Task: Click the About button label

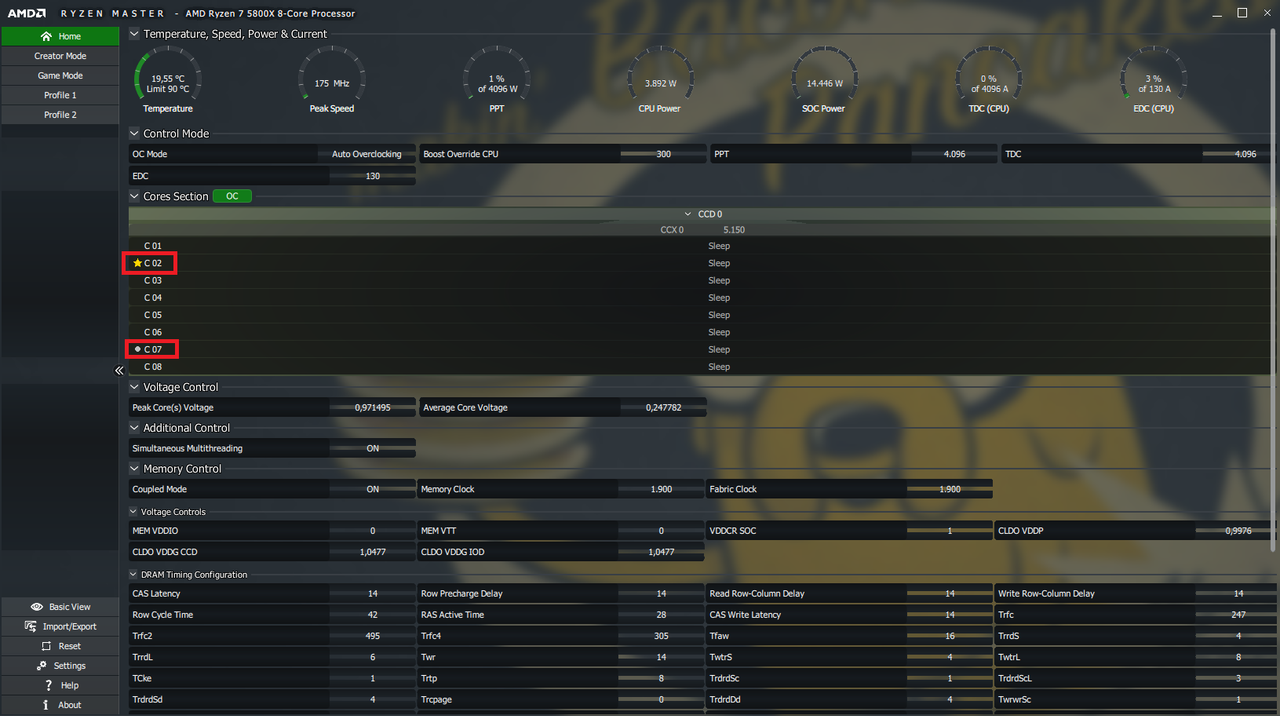Action: point(70,704)
